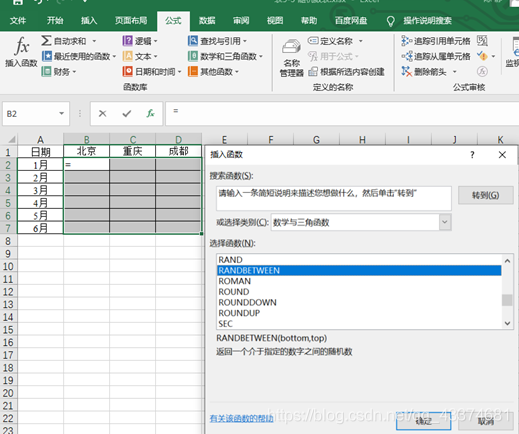519x434 pixels.
Task: Open the 日期和时间 date and time icon
Action: [x=127, y=71]
